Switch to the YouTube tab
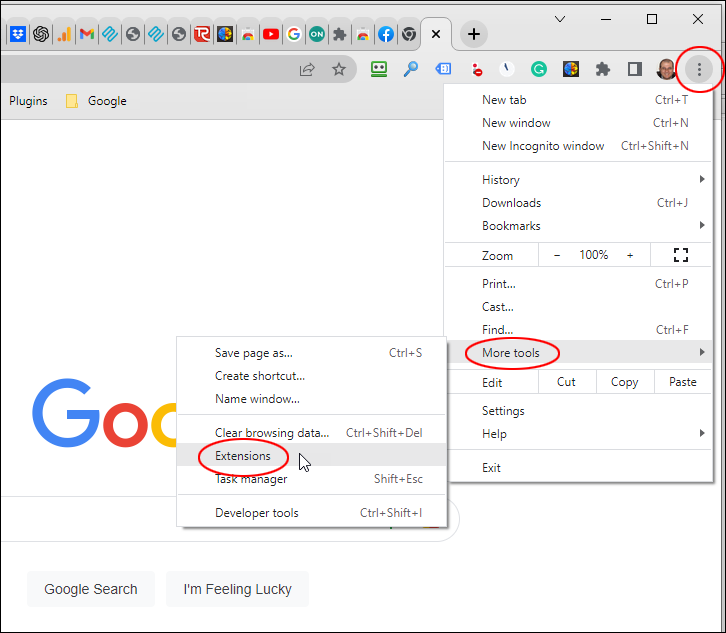Viewport: 726px width, 633px height. tap(271, 34)
